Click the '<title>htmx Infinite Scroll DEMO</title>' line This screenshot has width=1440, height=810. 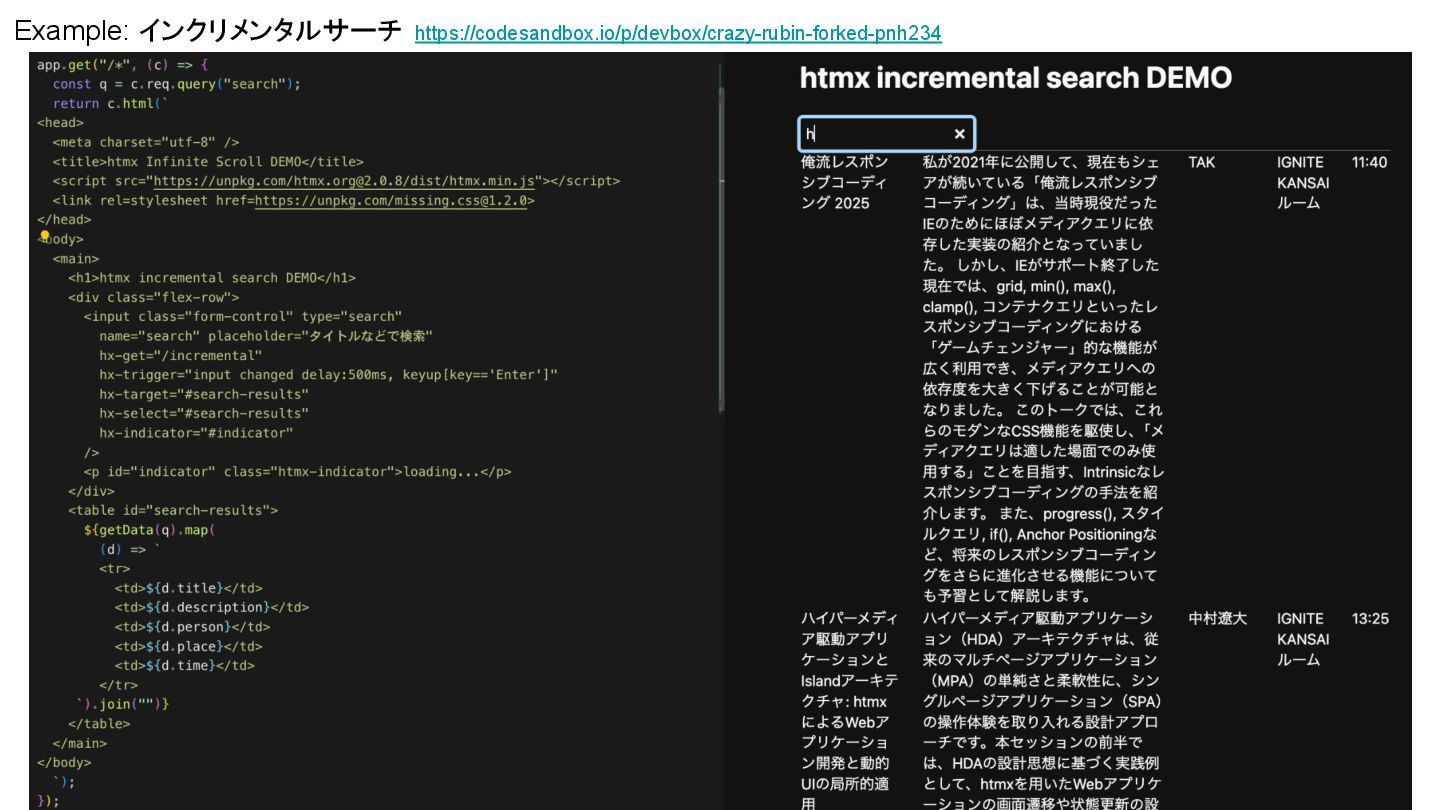[x=208, y=161]
